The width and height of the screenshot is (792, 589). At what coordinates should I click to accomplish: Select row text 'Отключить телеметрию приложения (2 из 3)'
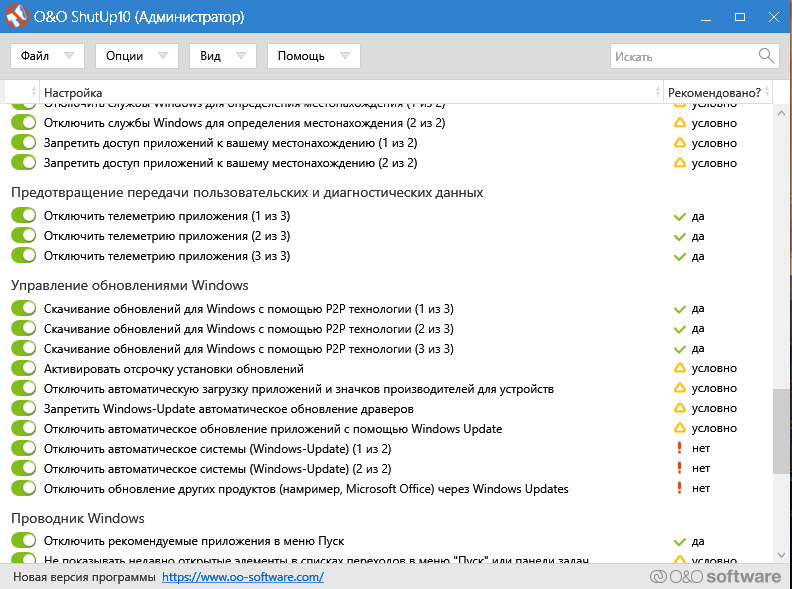[x=167, y=236]
